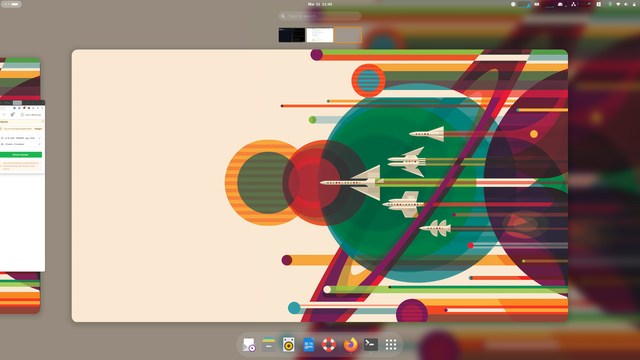Switch to the first dark workspace thumbnail
This screenshot has width=640, height=360.
(x=292, y=35)
